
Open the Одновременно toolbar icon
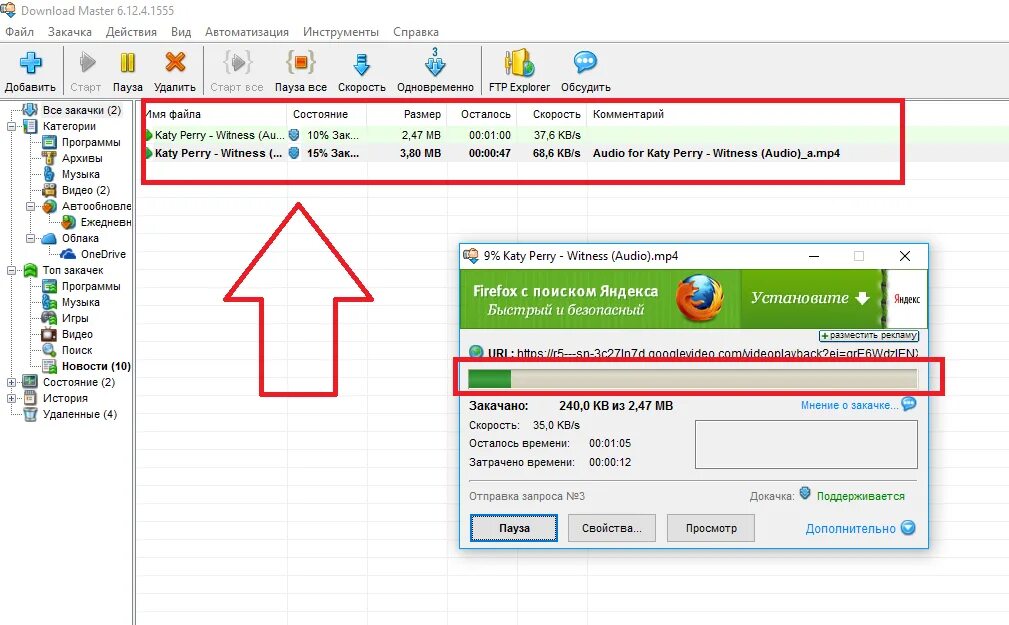coord(435,63)
